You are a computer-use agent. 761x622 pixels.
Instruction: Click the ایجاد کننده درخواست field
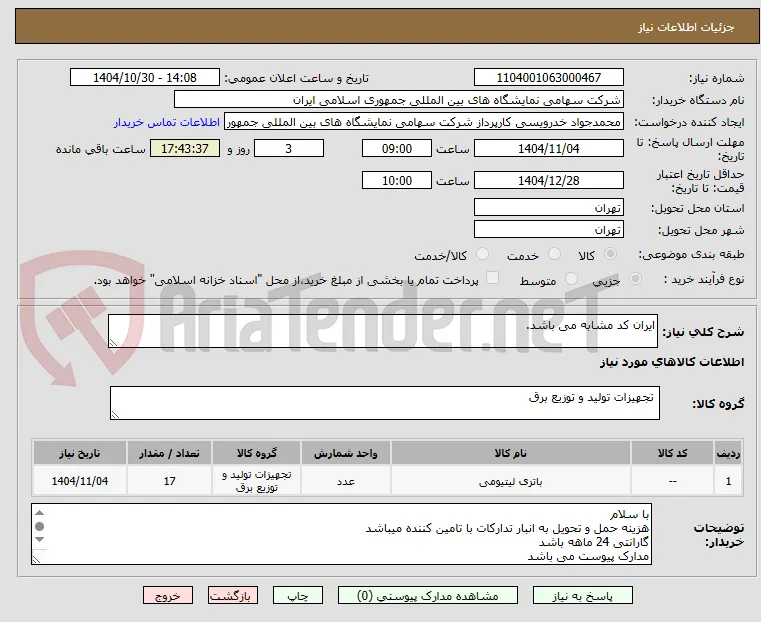click(x=424, y=122)
